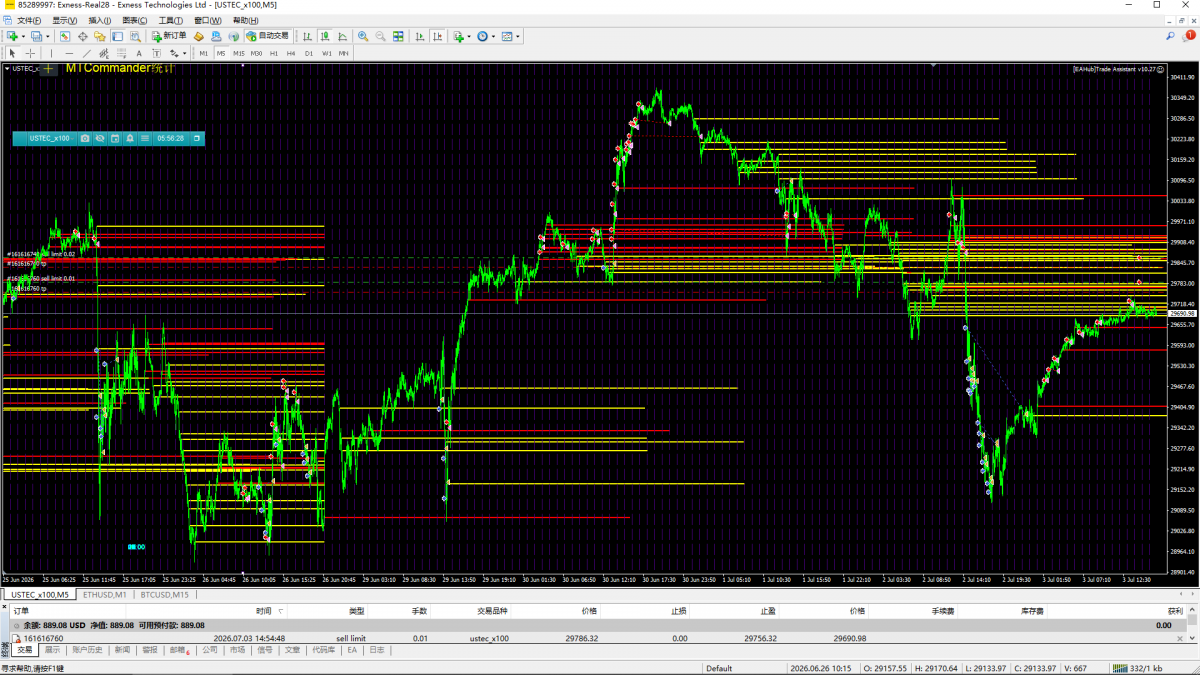1200x675 pixels.
Task: Click the calendar icon in teal panel
Action: click(x=115, y=138)
